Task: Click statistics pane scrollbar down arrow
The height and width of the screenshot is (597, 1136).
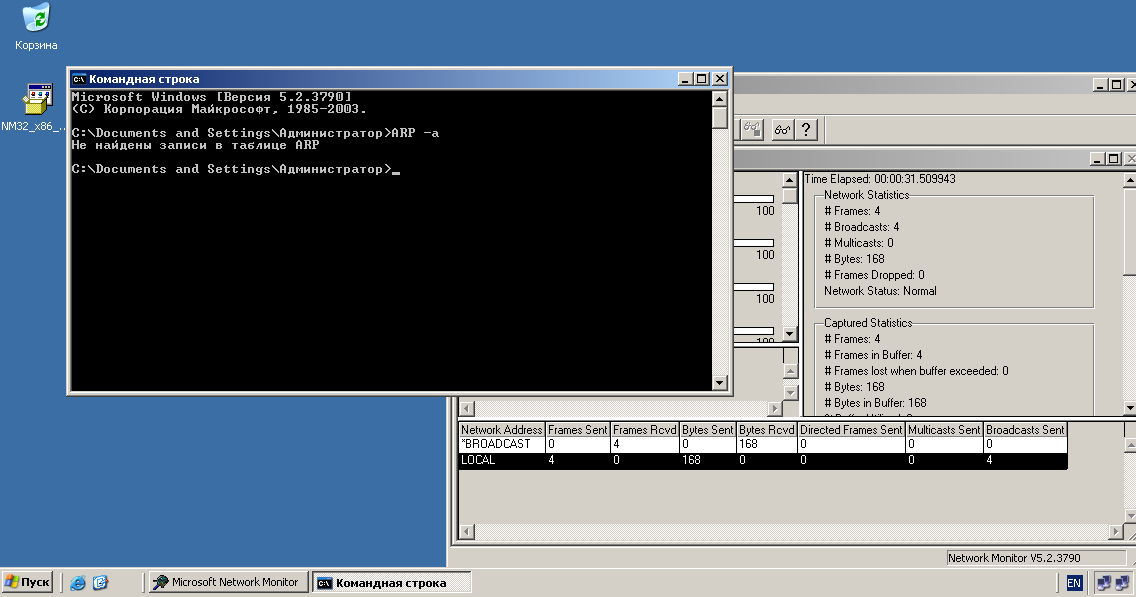Action: tap(1129, 409)
